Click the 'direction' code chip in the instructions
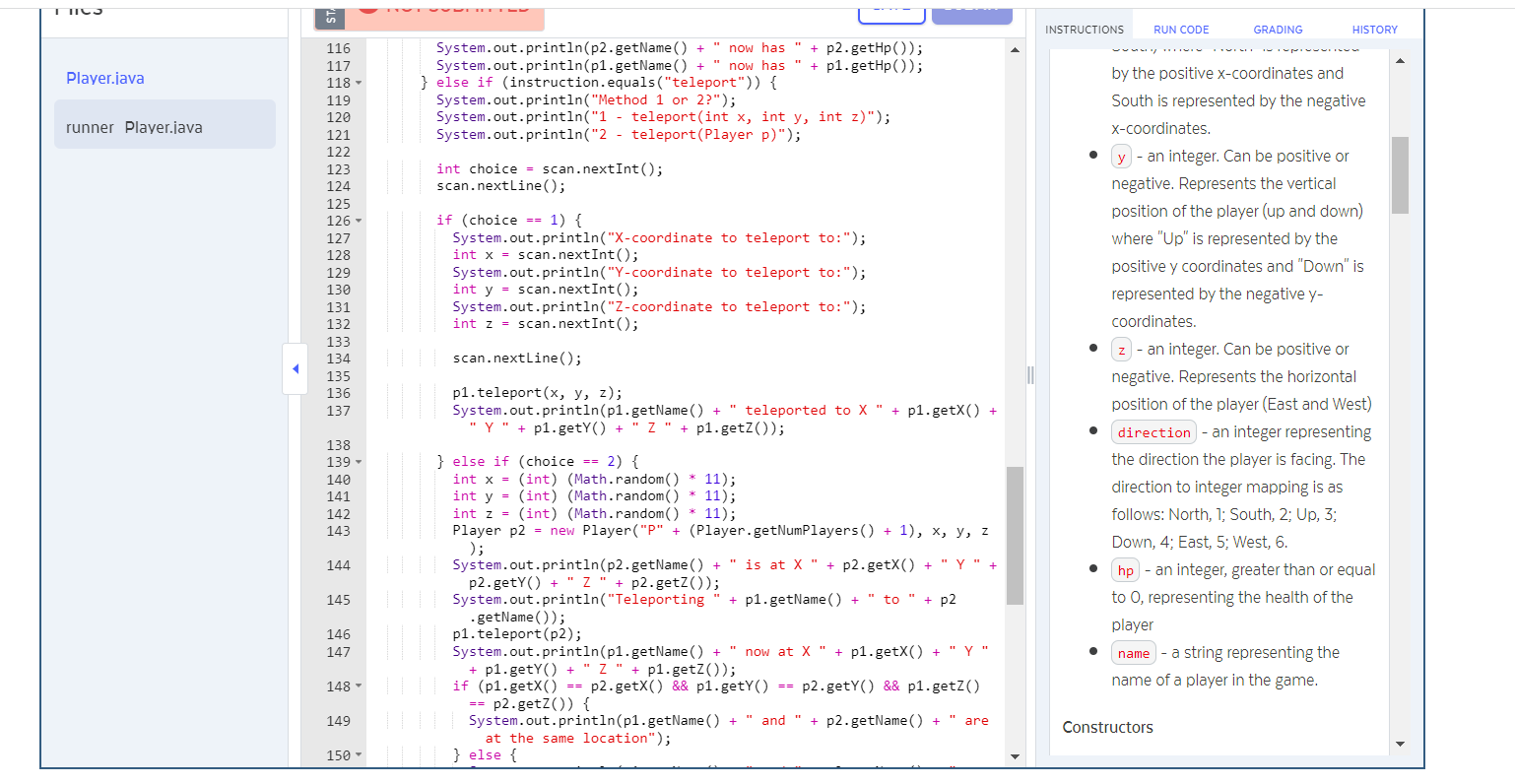 1153,432
